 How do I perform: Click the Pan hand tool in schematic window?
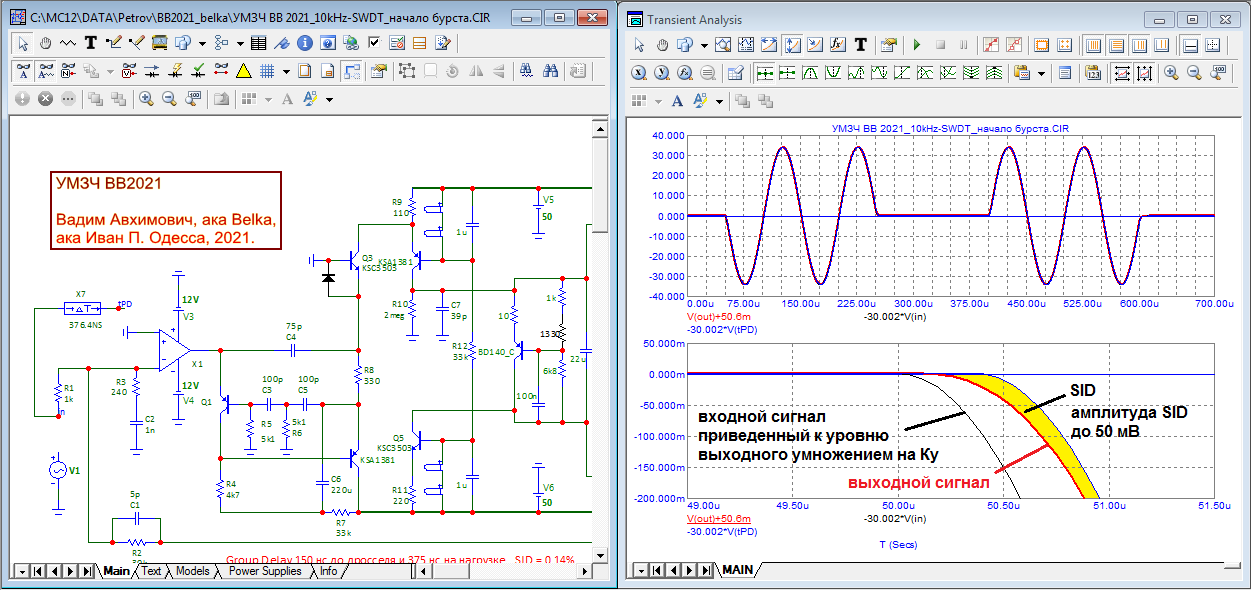tap(46, 43)
